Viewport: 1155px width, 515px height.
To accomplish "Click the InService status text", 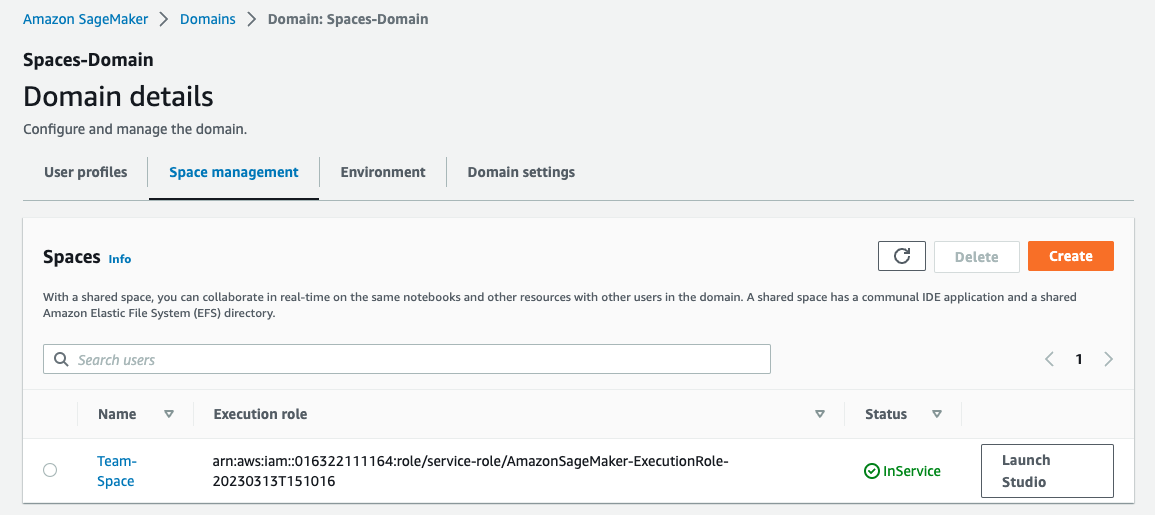I will click(912, 472).
